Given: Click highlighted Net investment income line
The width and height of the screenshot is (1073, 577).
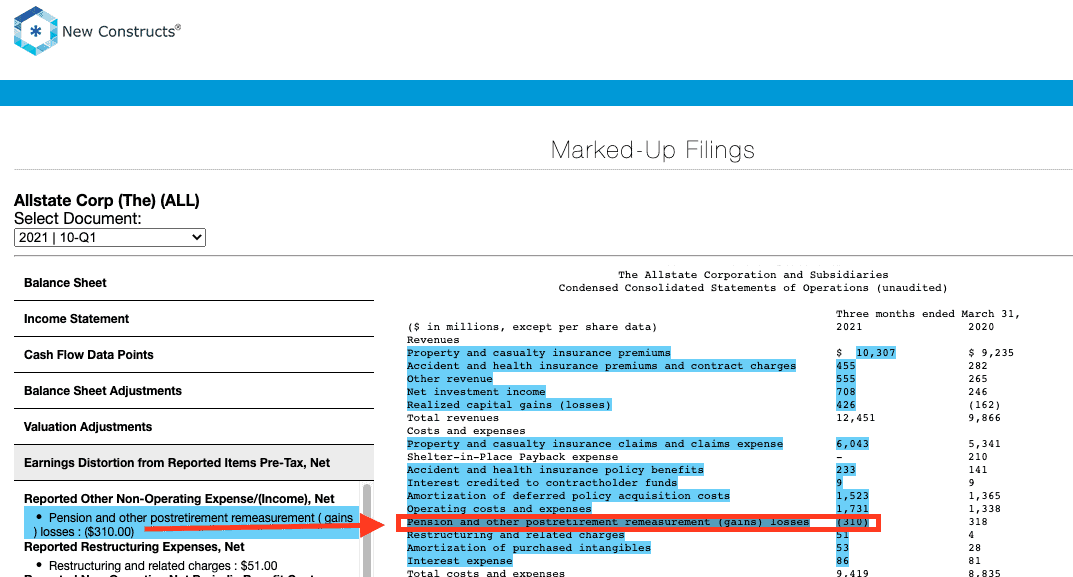Looking at the screenshot, I should pos(476,392).
